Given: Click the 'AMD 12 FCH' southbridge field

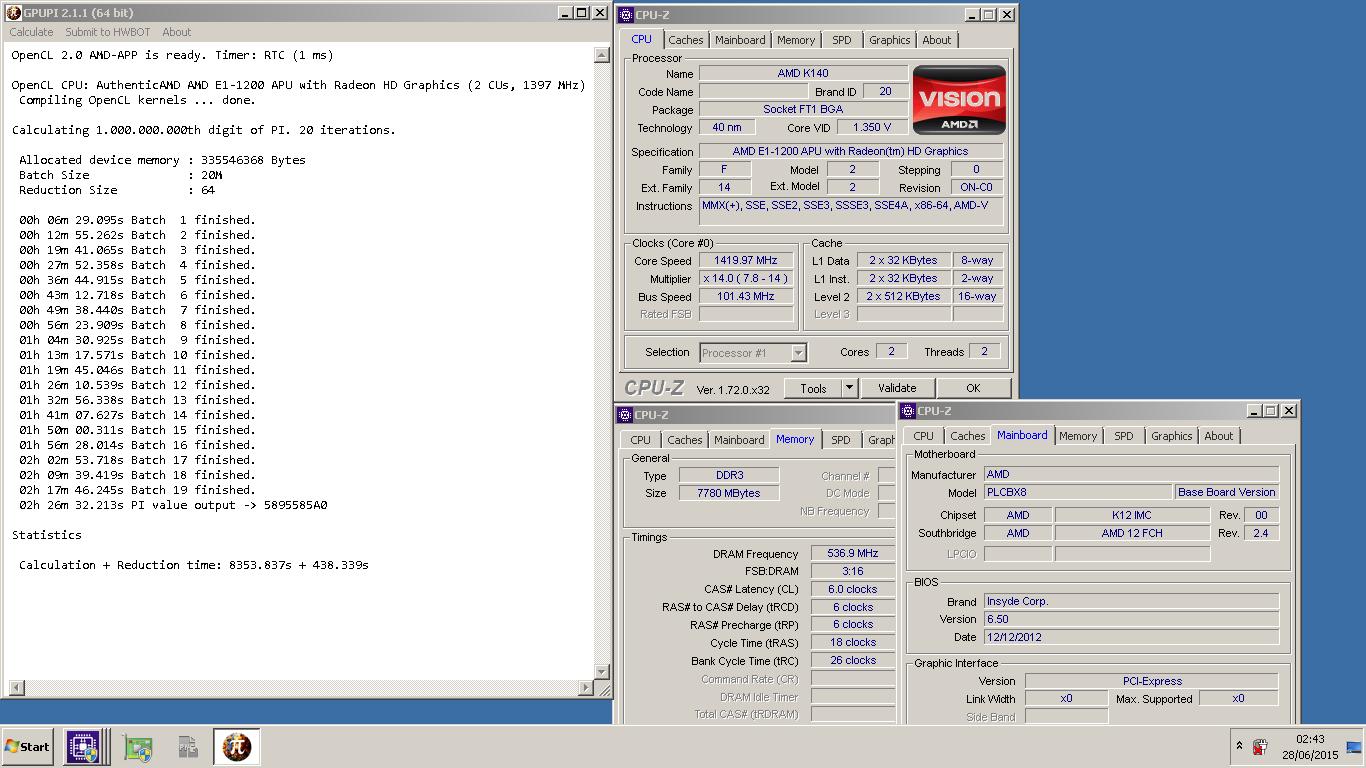Looking at the screenshot, I should [1132, 533].
